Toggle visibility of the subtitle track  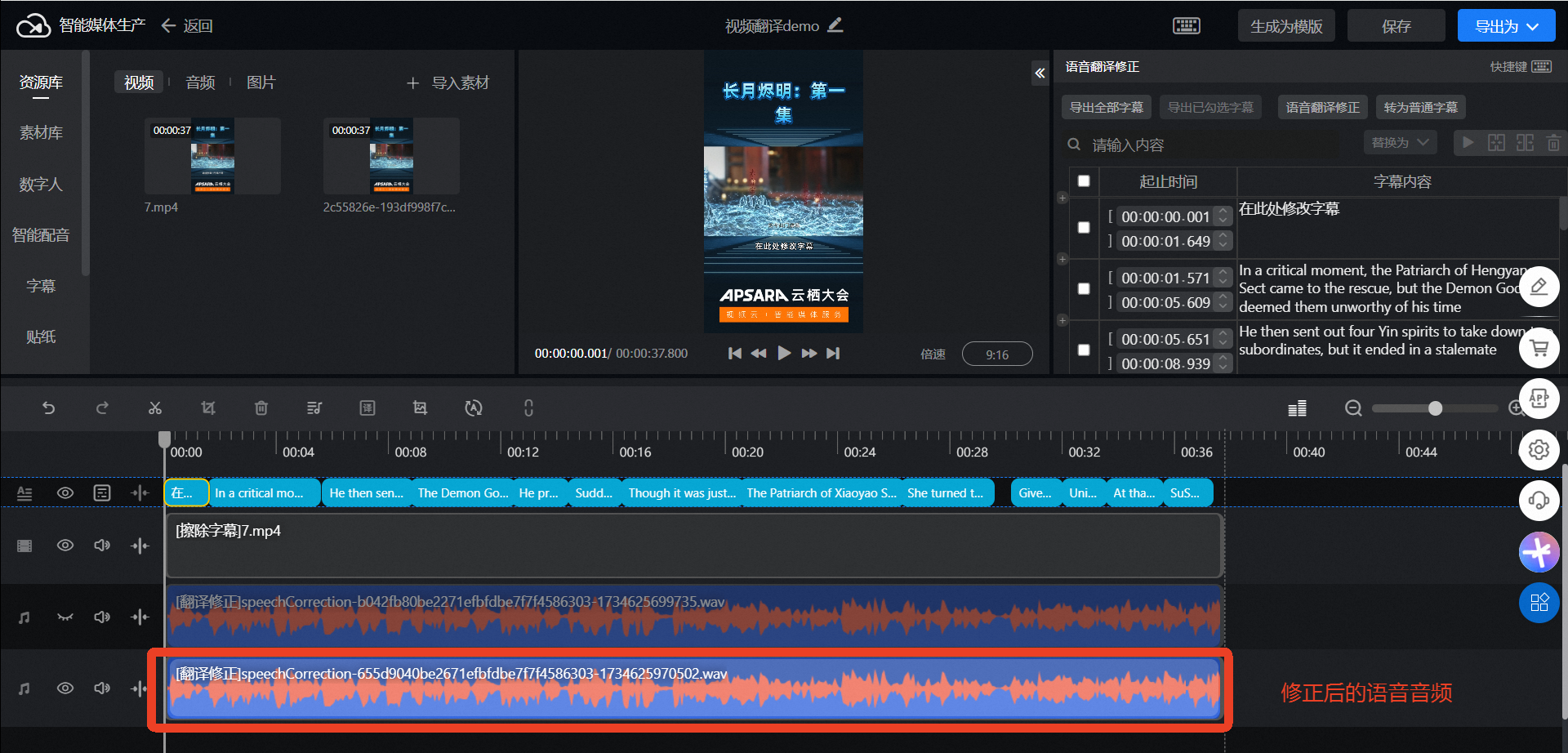pos(65,493)
